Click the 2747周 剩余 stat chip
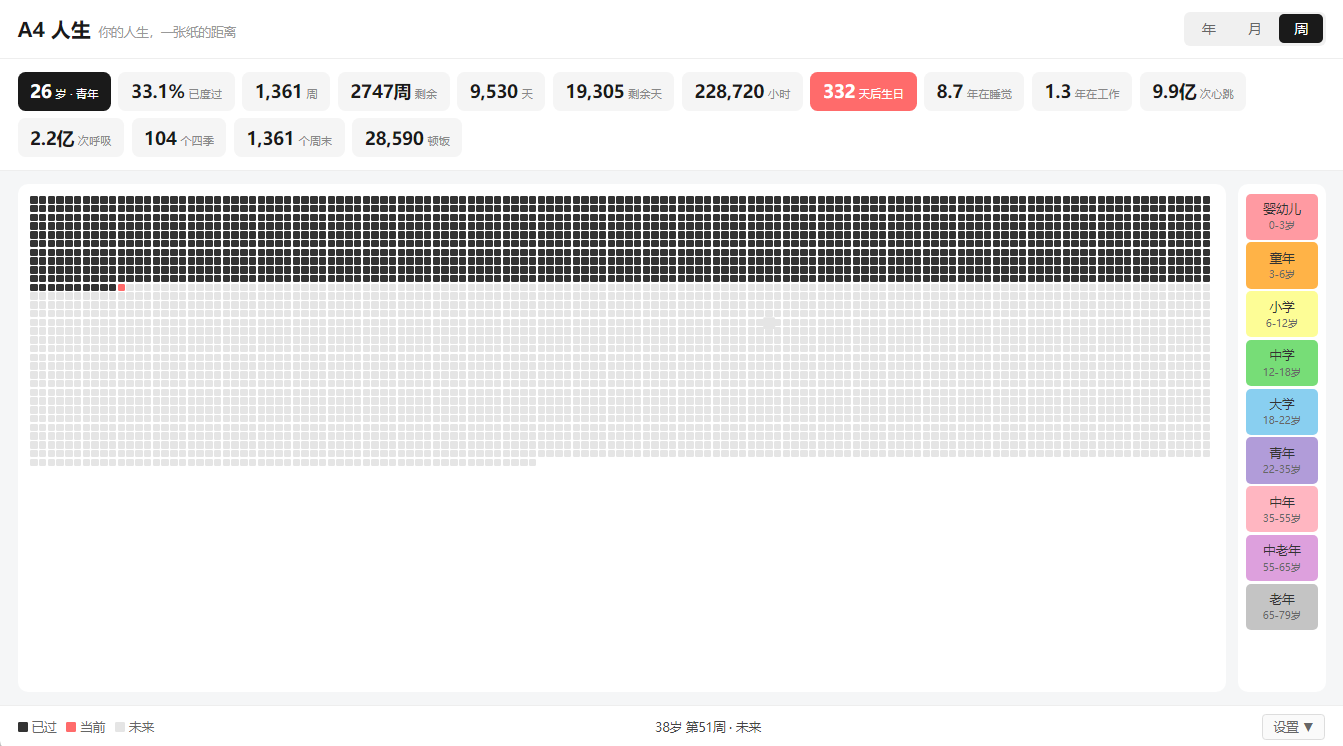 click(394, 92)
